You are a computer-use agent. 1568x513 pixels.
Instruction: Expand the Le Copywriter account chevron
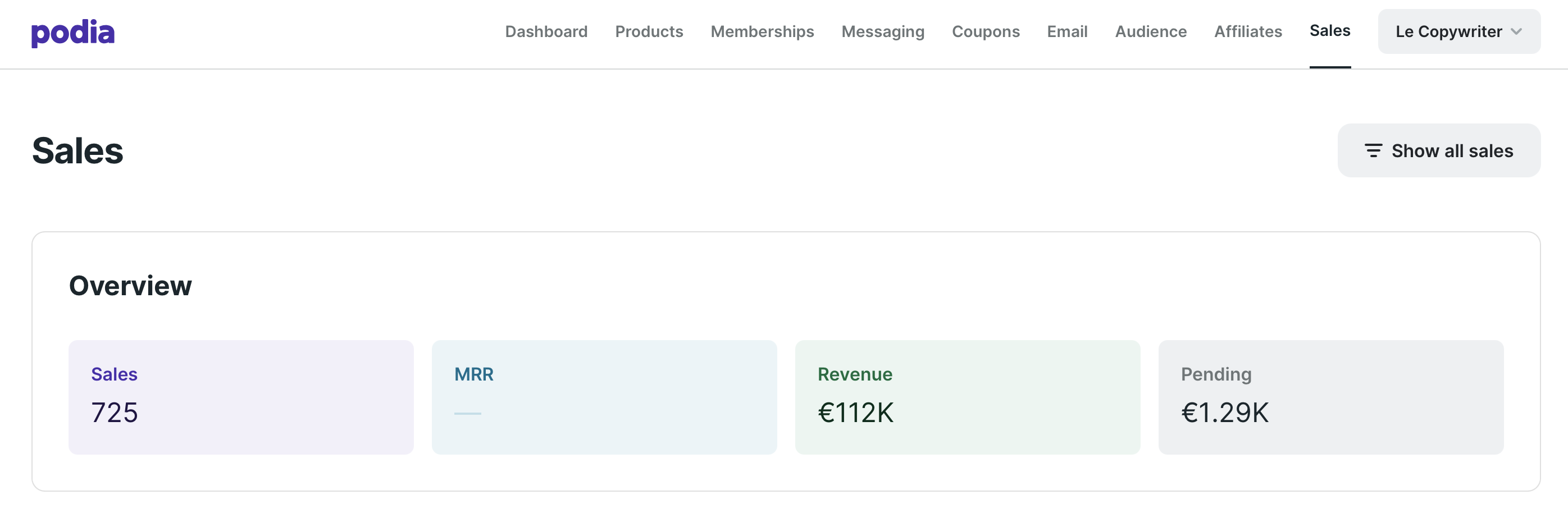tap(1516, 31)
